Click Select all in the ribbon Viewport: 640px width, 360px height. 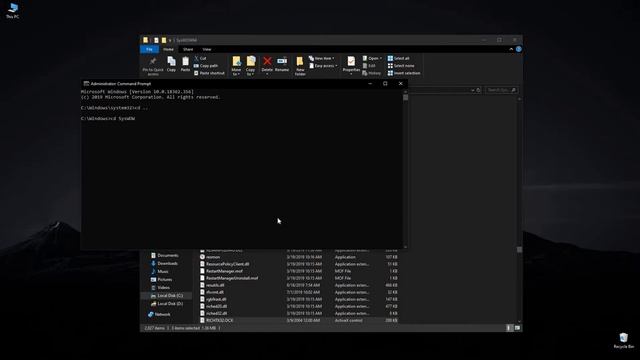tap(398, 58)
